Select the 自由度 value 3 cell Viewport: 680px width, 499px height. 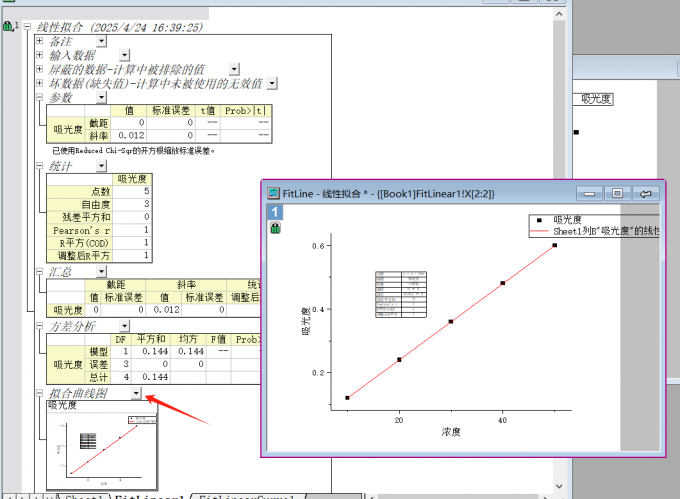click(132, 204)
